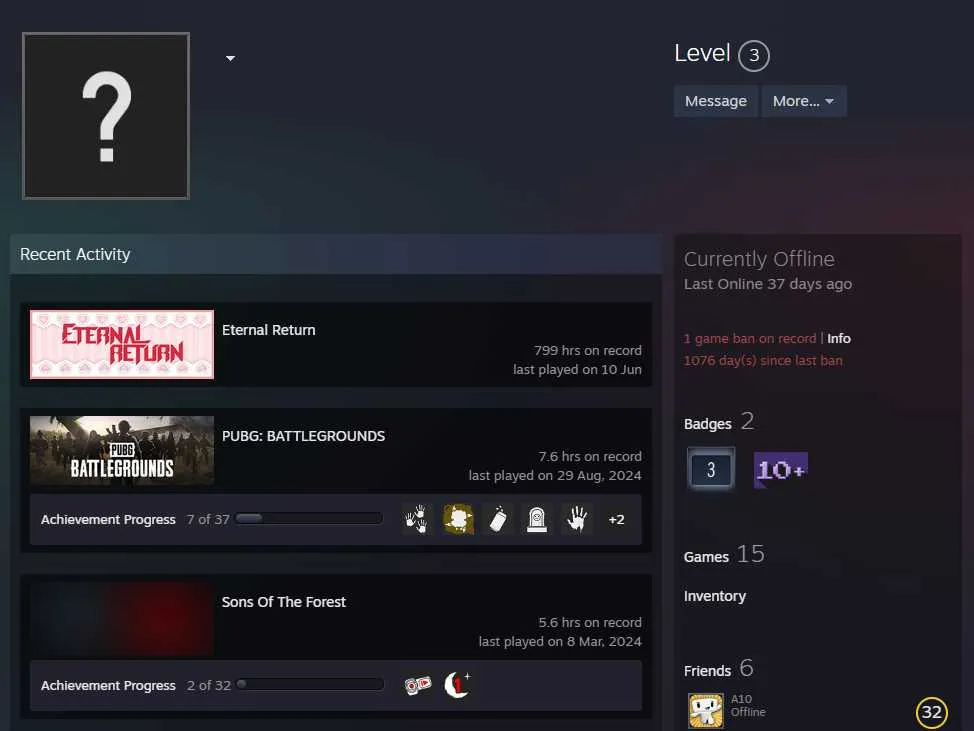Open friend A10's avatar
Screen dimensions: 974x731
pyautogui.click(x=706, y=710)
